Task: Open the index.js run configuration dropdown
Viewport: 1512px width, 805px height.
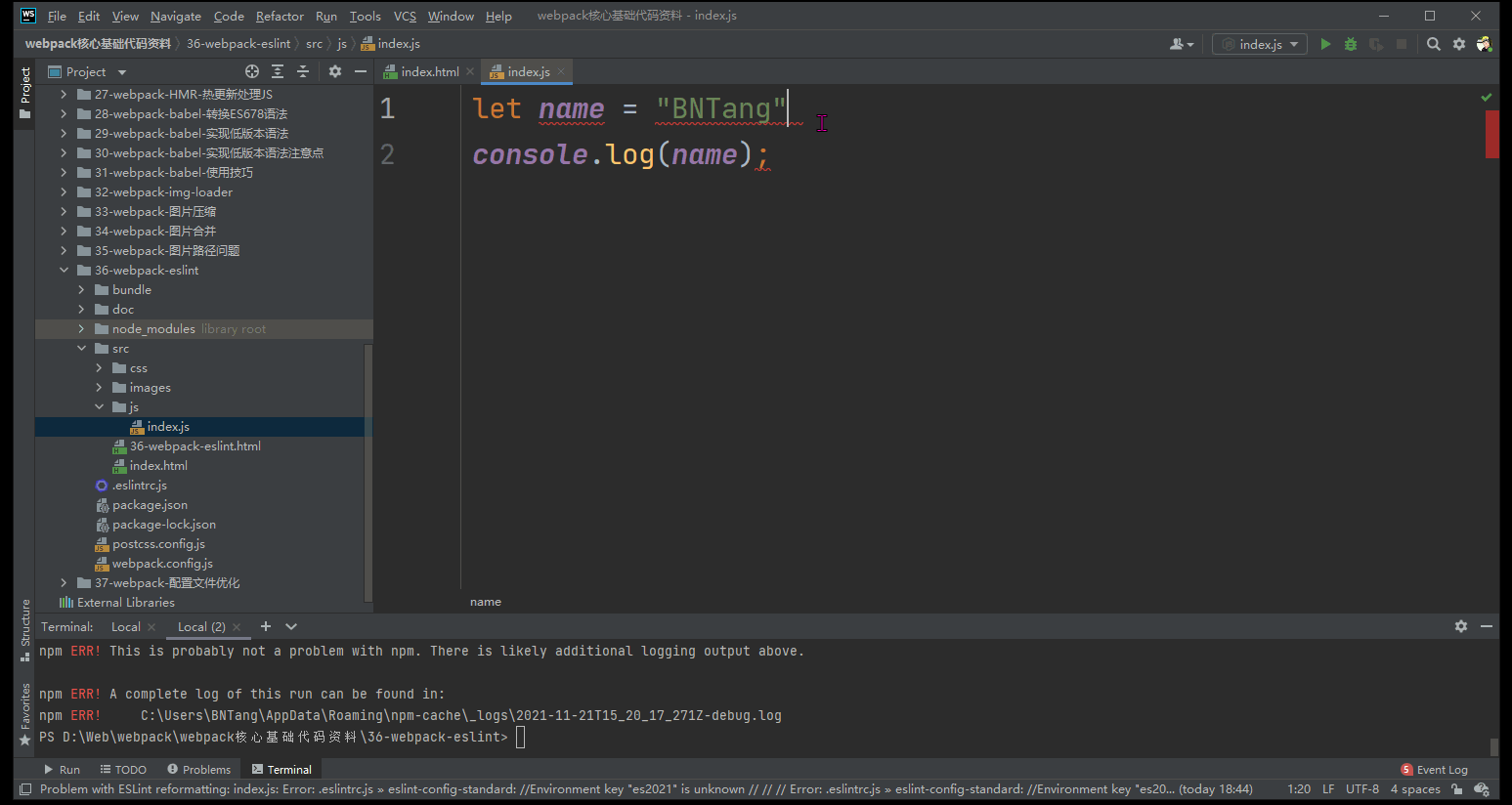Action: (x=1260, y=44)
